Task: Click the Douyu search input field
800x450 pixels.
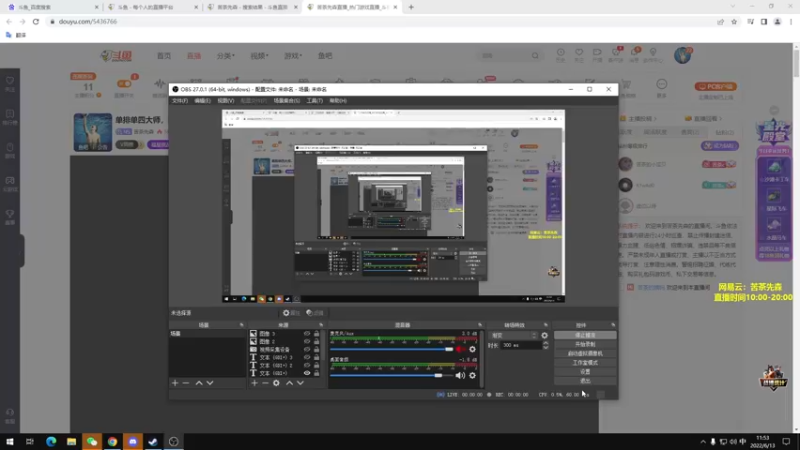Action: [504, 56]
